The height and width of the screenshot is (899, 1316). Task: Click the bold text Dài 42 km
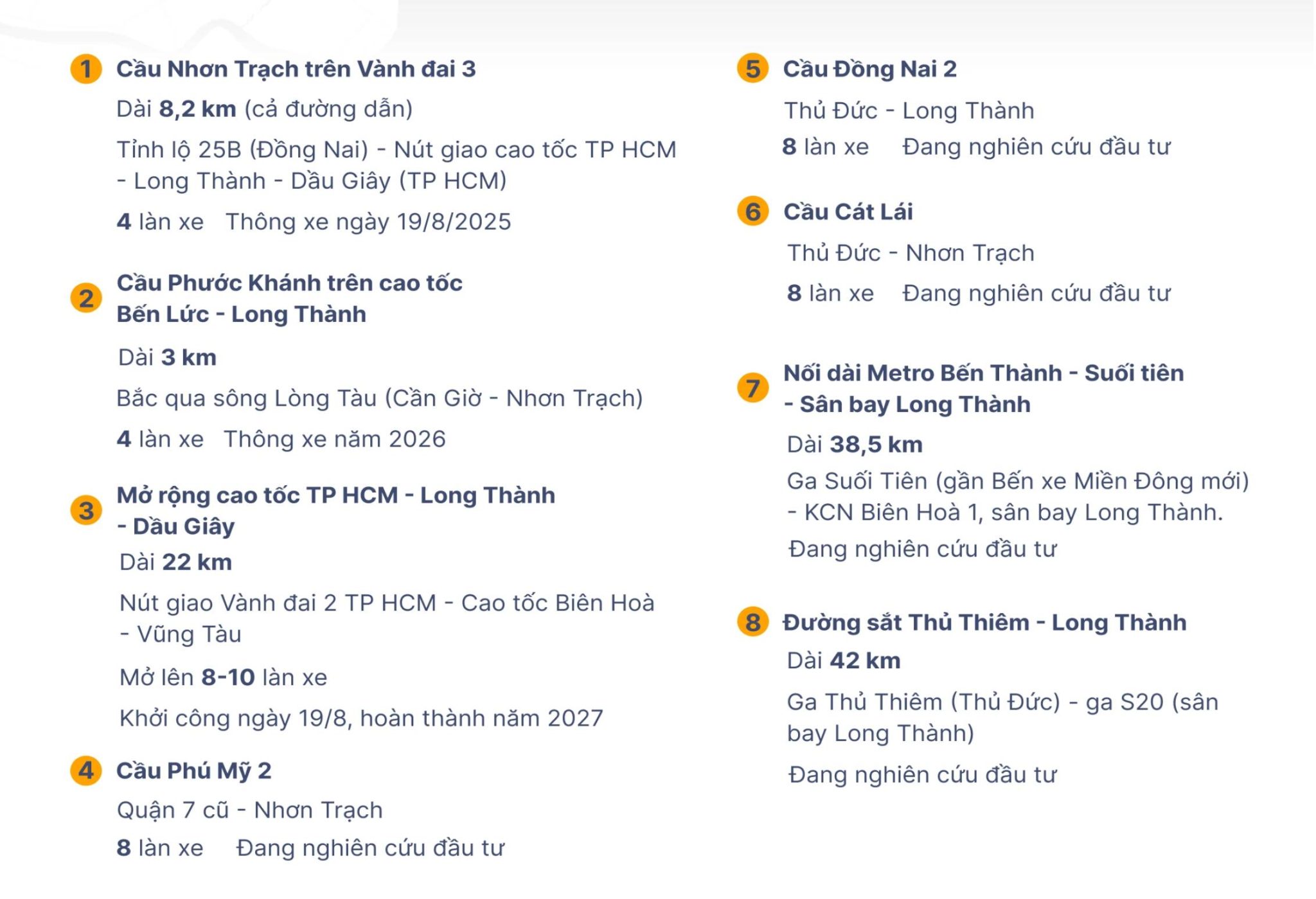pyautogui.click(x=844, y=660)
